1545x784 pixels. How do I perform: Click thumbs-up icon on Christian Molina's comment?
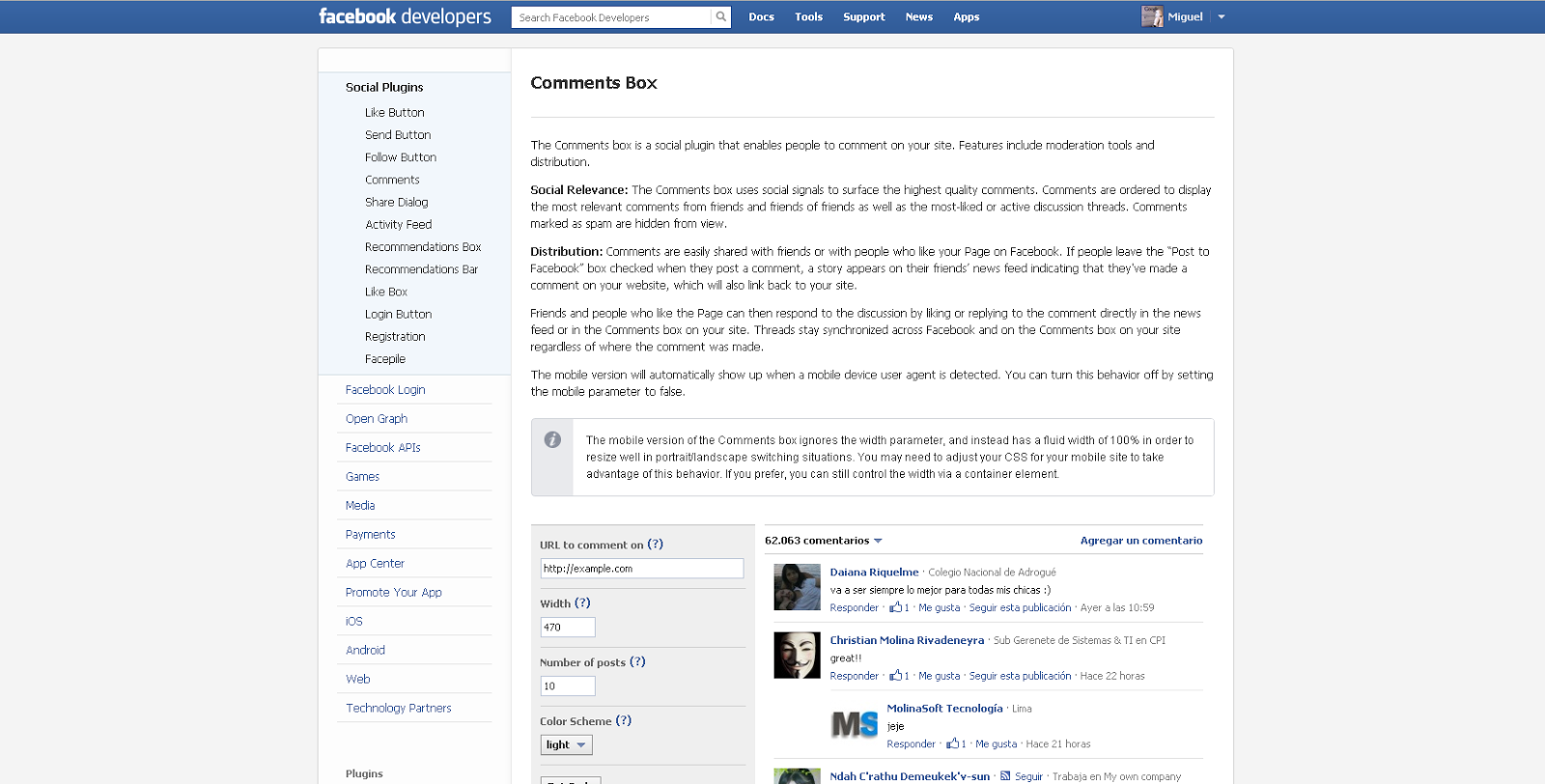895,675
